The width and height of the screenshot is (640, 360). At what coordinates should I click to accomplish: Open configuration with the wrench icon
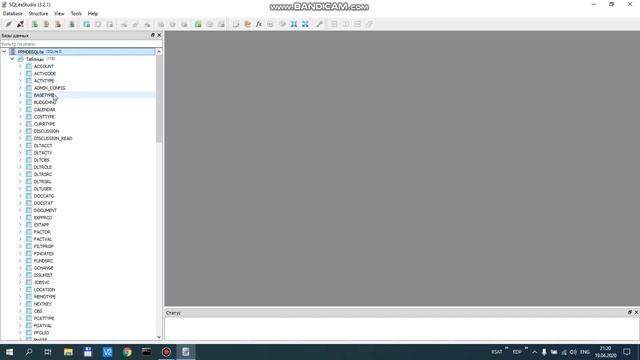320,24
